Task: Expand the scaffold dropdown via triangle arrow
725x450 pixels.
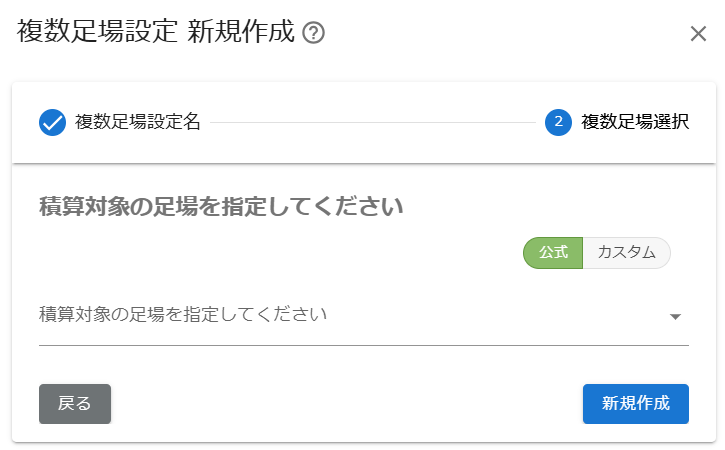Action: click(675, 317)
